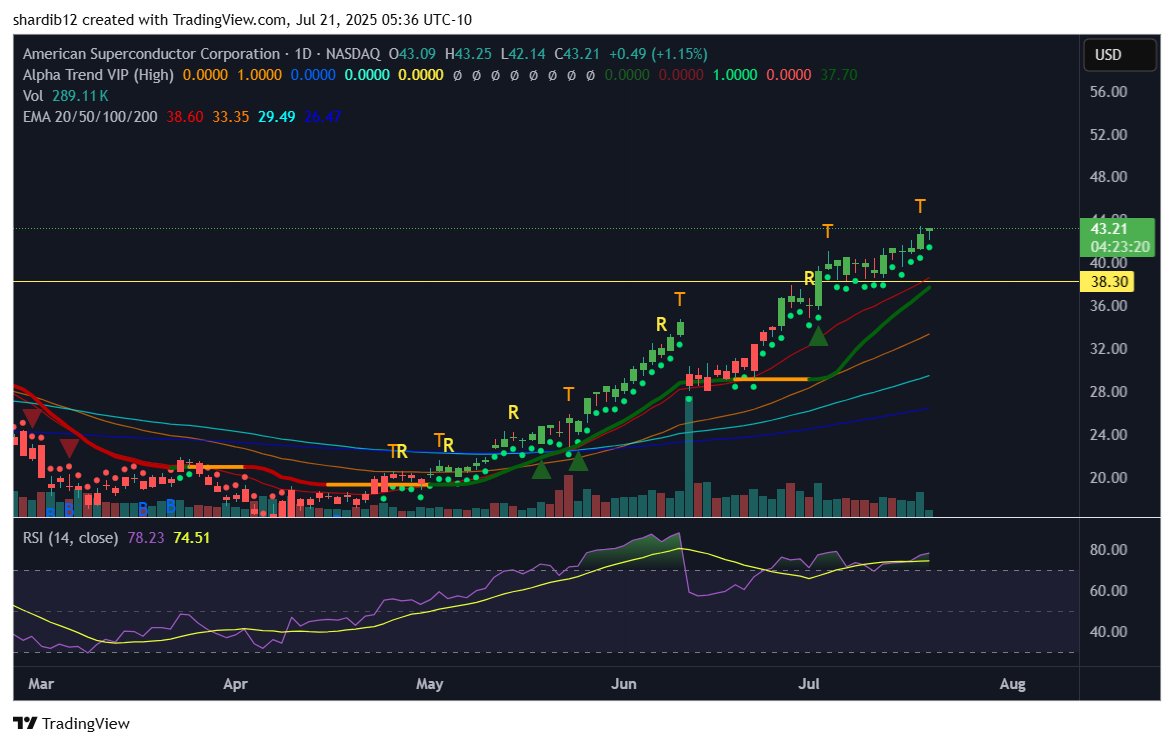
Task: Select the T marker in late May
Action: pyautogui.click(x=568, y=394)
